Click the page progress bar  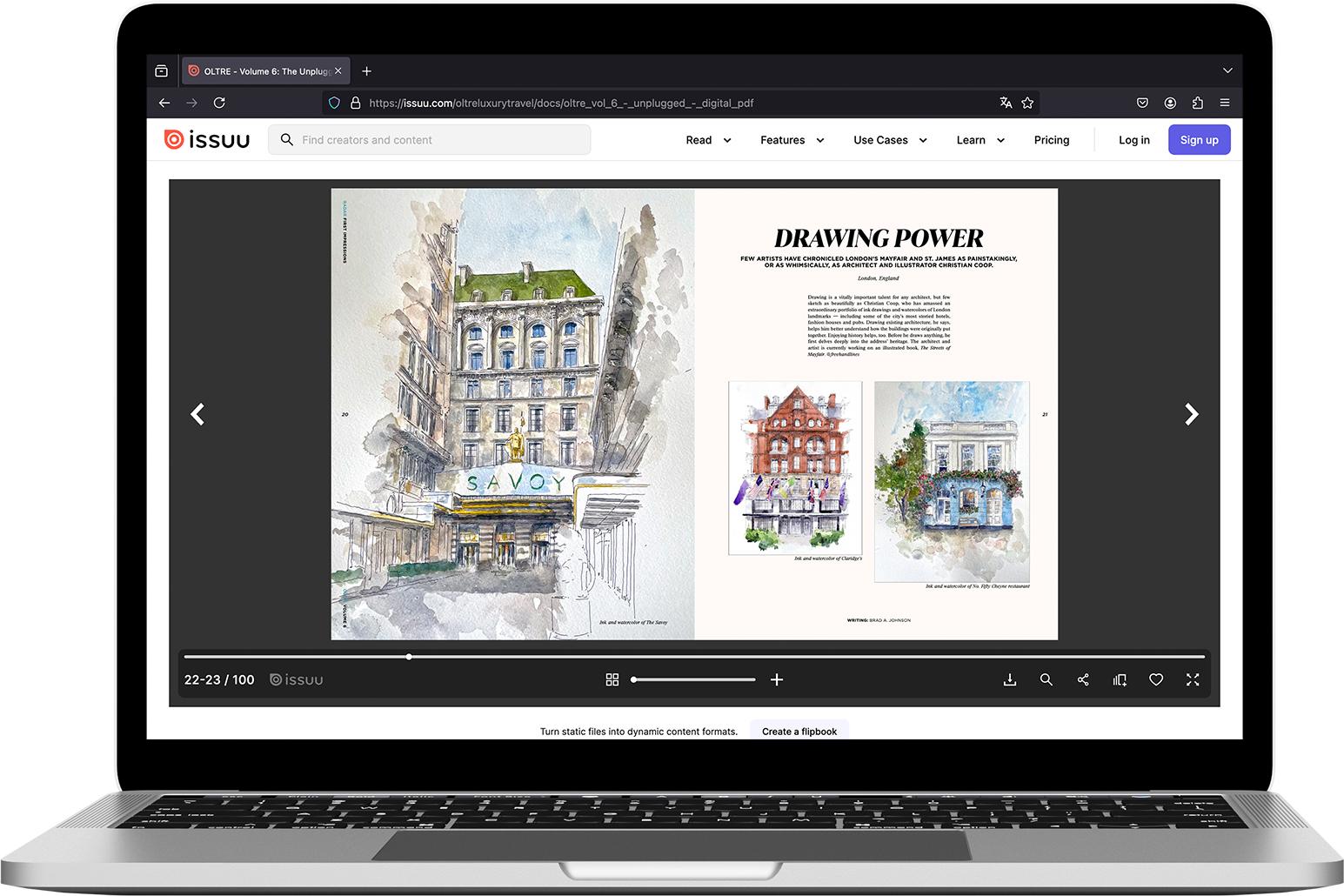pos(694,657)
